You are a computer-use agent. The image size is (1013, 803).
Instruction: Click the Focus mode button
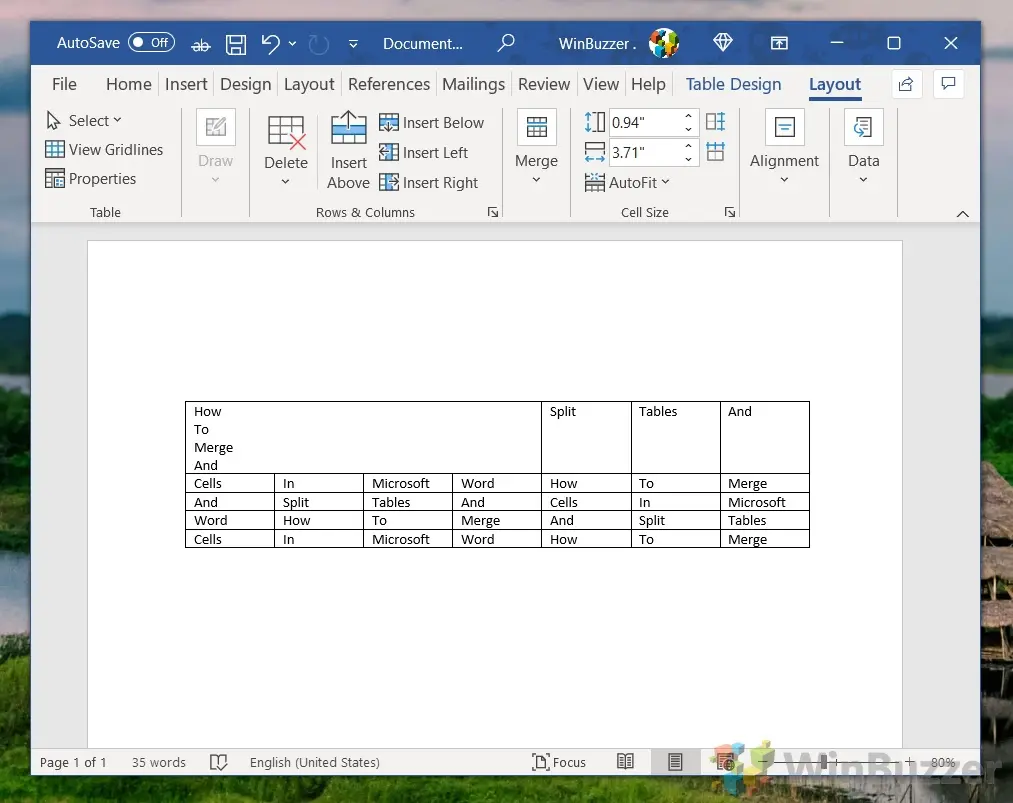(x=559, y=762)
